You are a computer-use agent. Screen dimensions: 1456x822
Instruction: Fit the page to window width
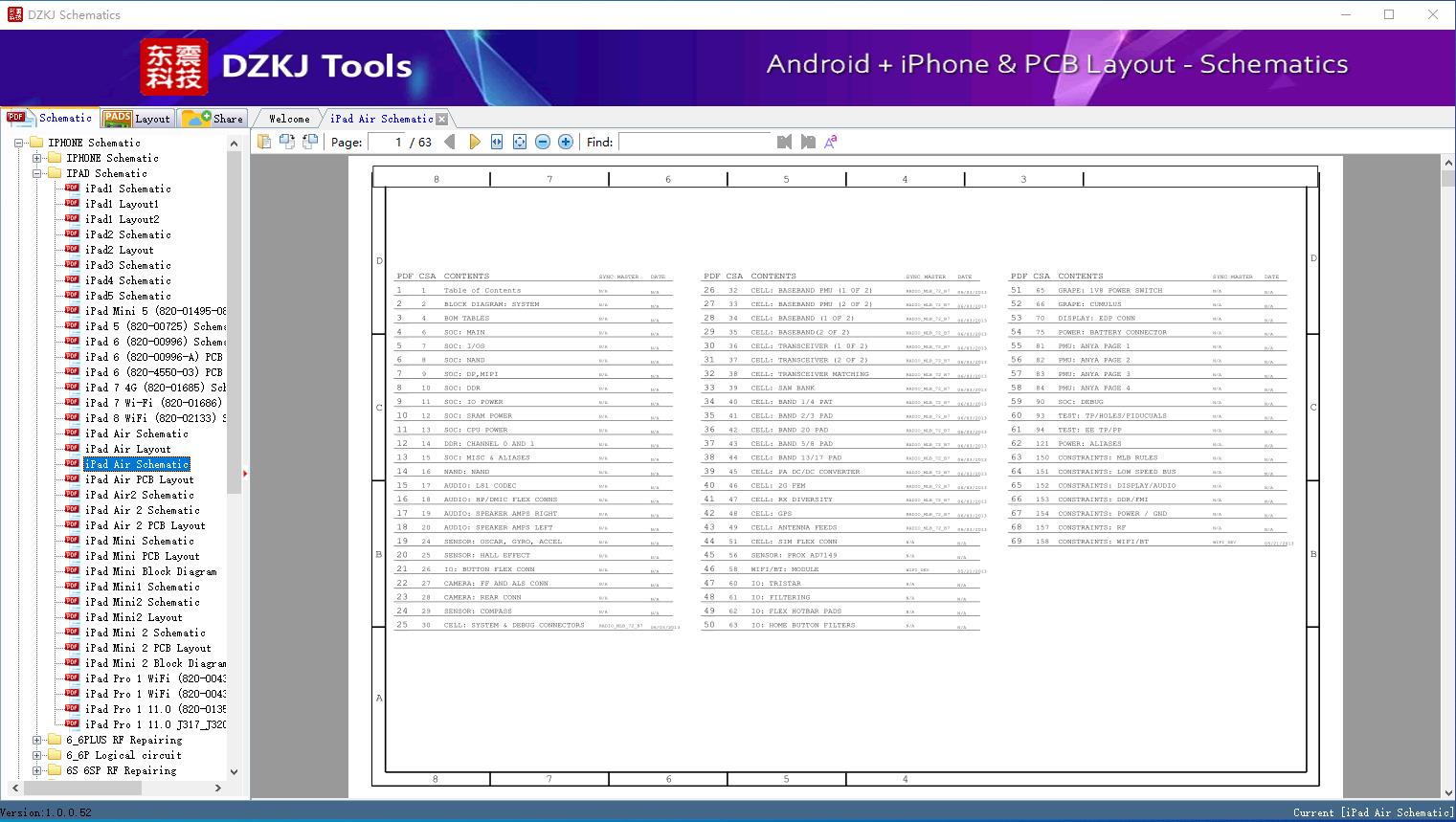(x=497, y=142)
